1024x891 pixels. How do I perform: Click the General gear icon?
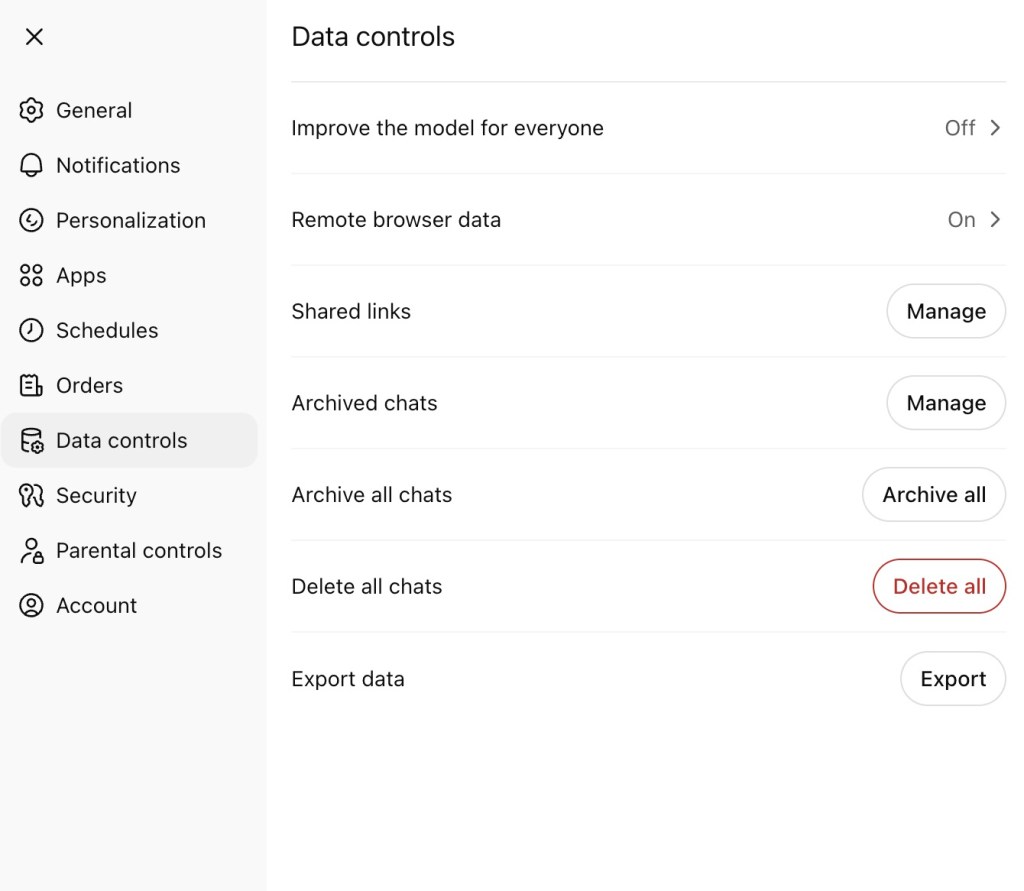[x=32, y=110]
